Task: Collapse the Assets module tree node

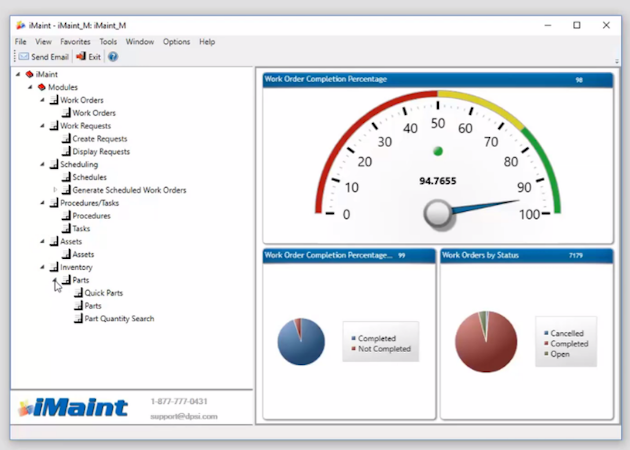Action: [42, 241]
